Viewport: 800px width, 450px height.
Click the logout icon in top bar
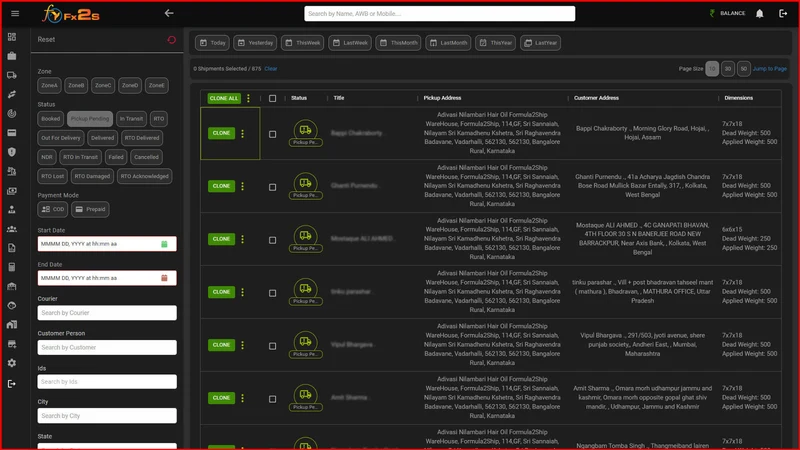pos(783,14)
